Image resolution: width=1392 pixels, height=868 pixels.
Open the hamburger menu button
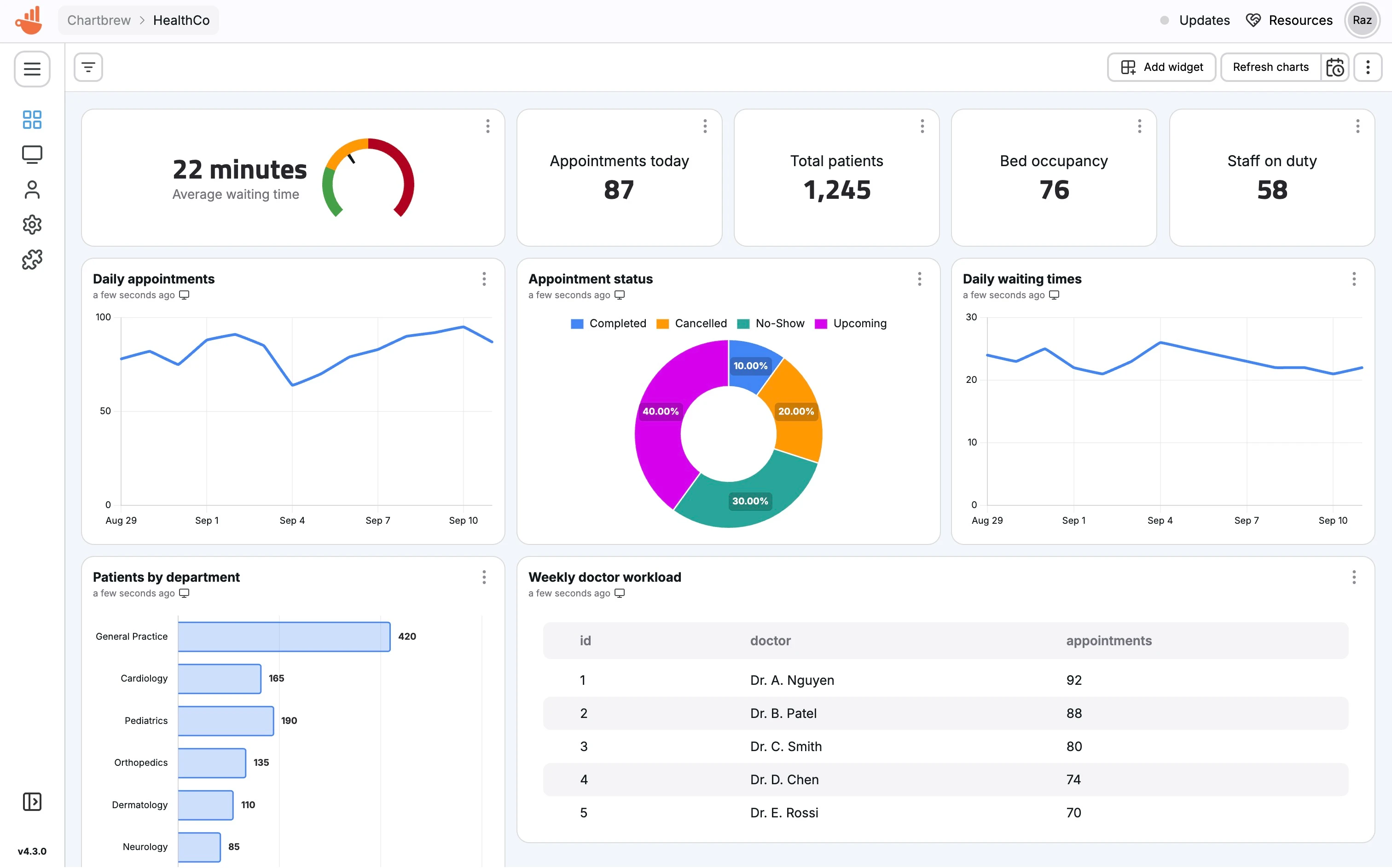pos(32,69)
